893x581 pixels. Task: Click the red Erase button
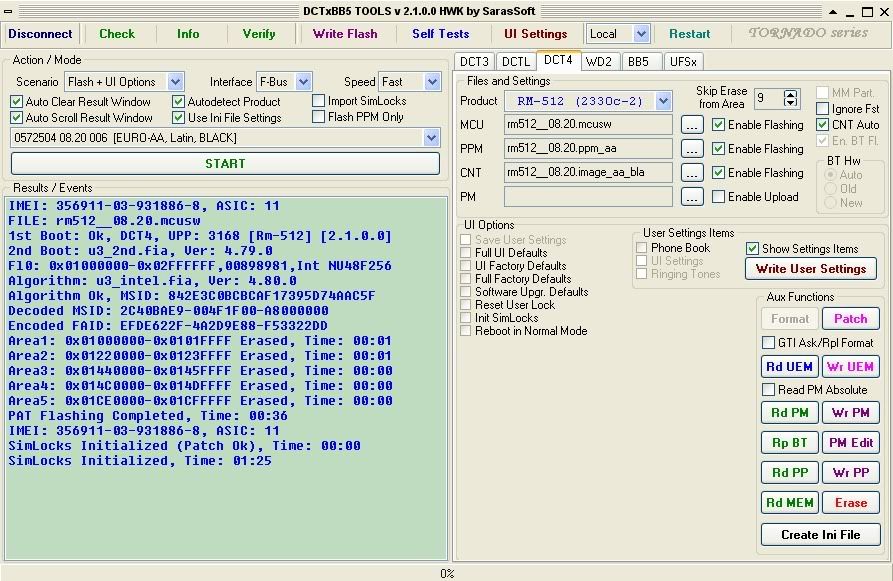(x=850, y=503)
